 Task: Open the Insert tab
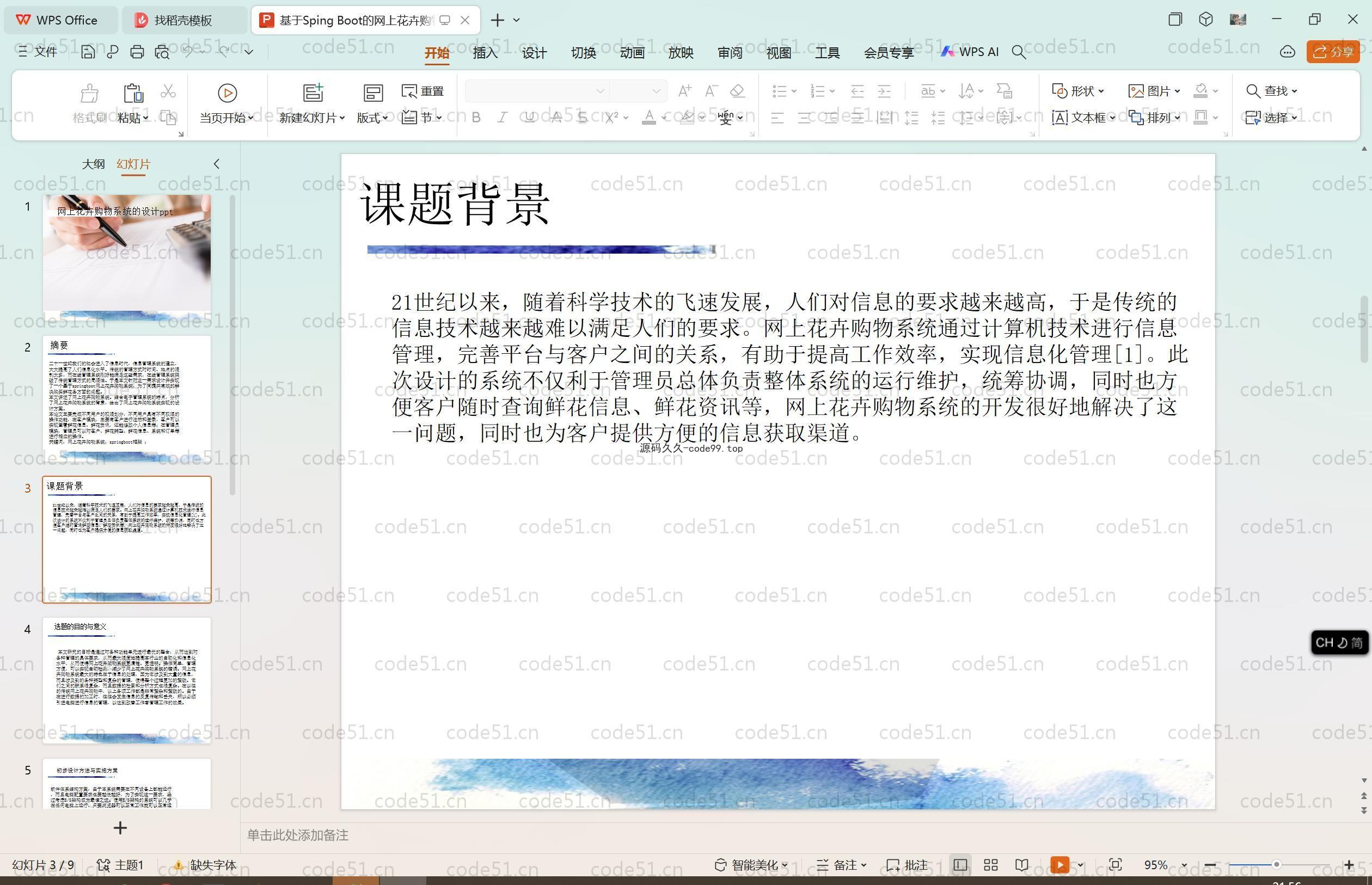click(485, 53)
